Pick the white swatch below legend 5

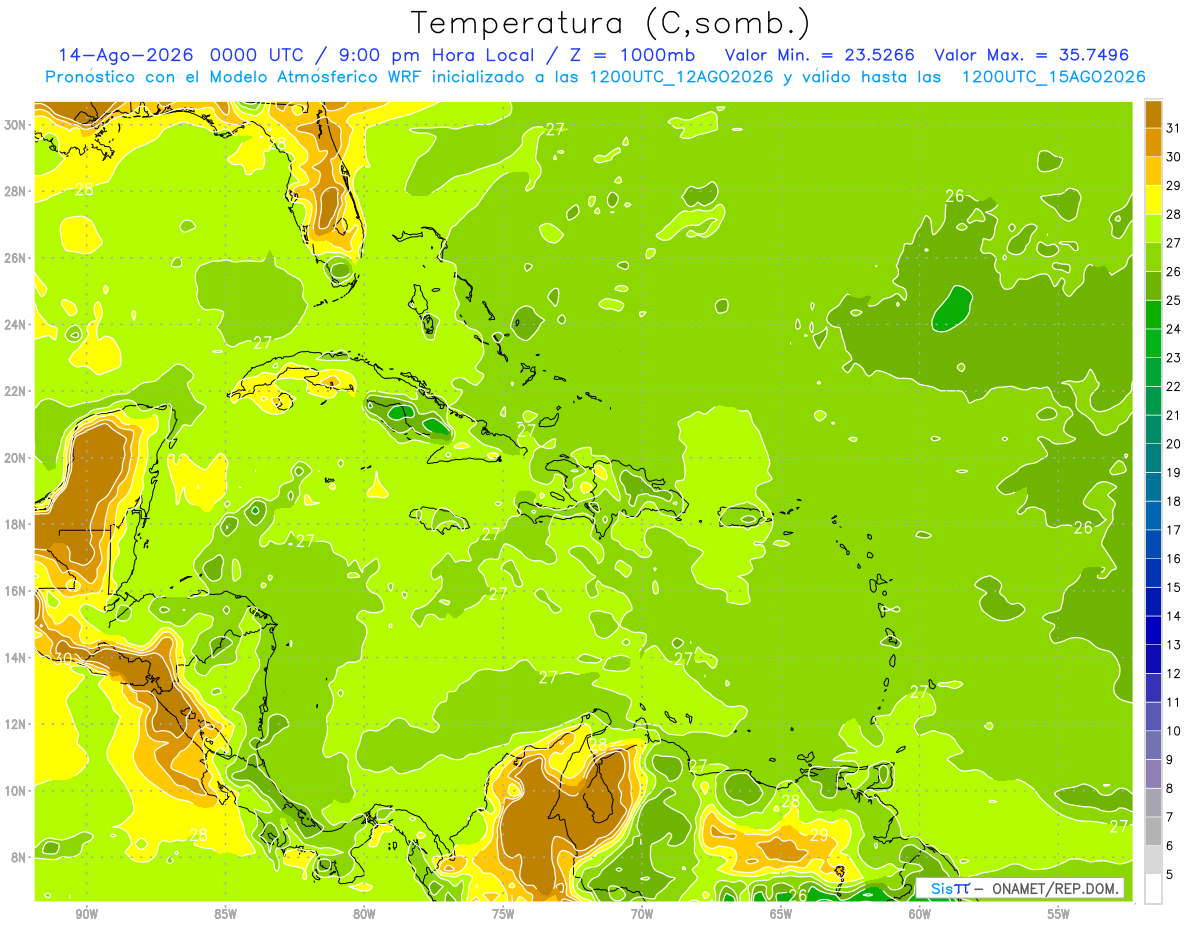point(1153,889)
